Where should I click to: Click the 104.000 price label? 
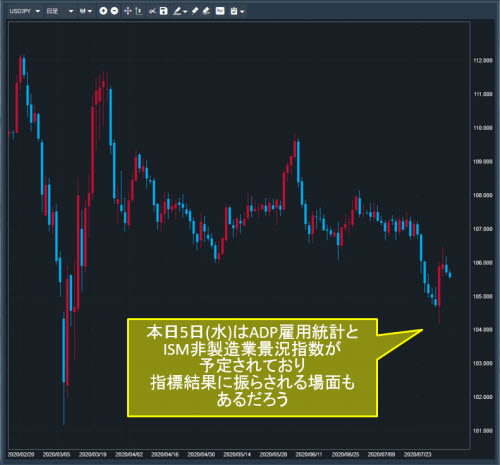tap(483, 330)
